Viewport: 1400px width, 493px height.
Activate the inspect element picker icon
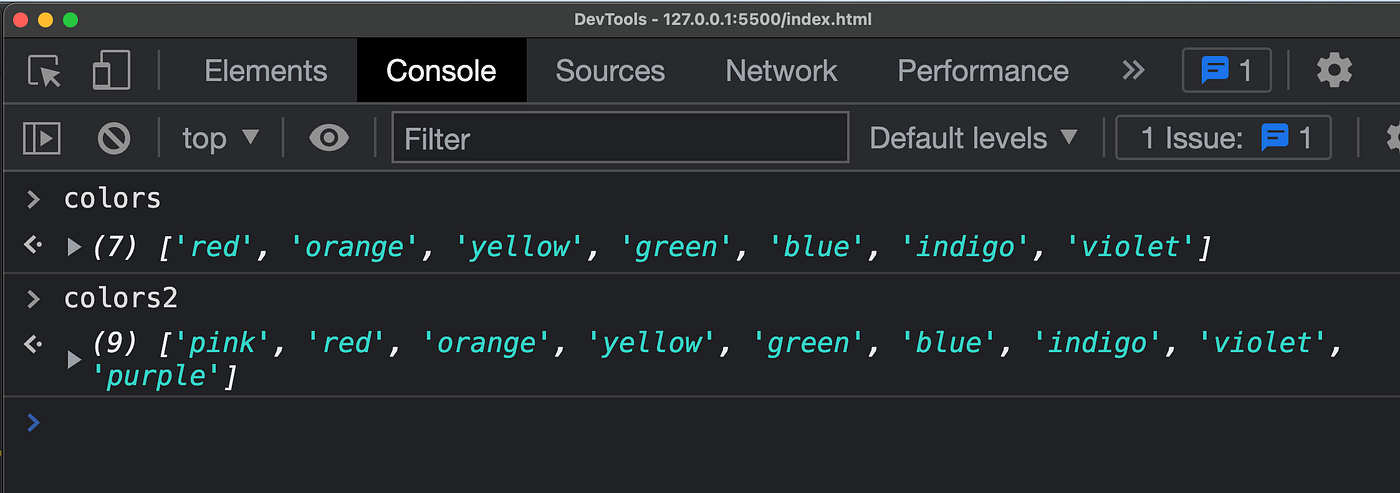pos(44,71)
